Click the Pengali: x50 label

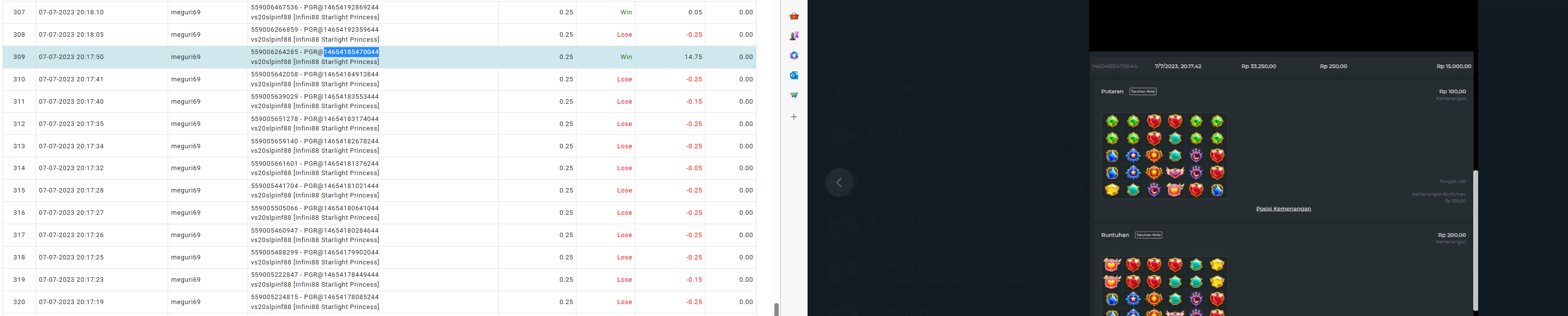1452,182
